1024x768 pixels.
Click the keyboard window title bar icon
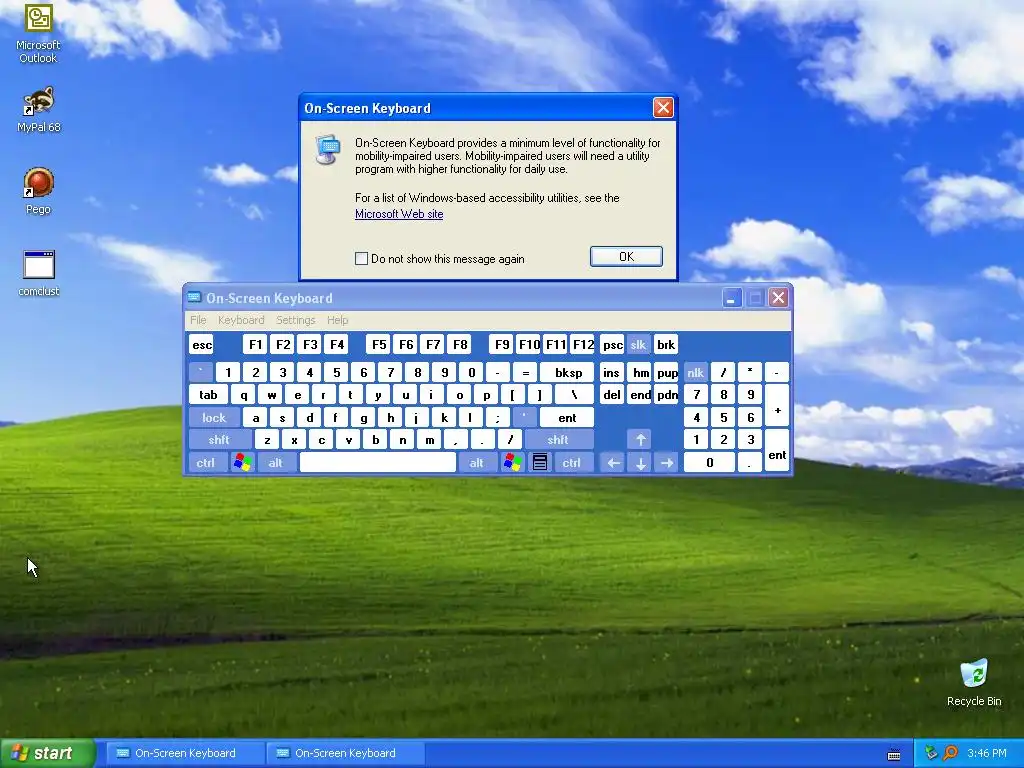pos(194,298)
